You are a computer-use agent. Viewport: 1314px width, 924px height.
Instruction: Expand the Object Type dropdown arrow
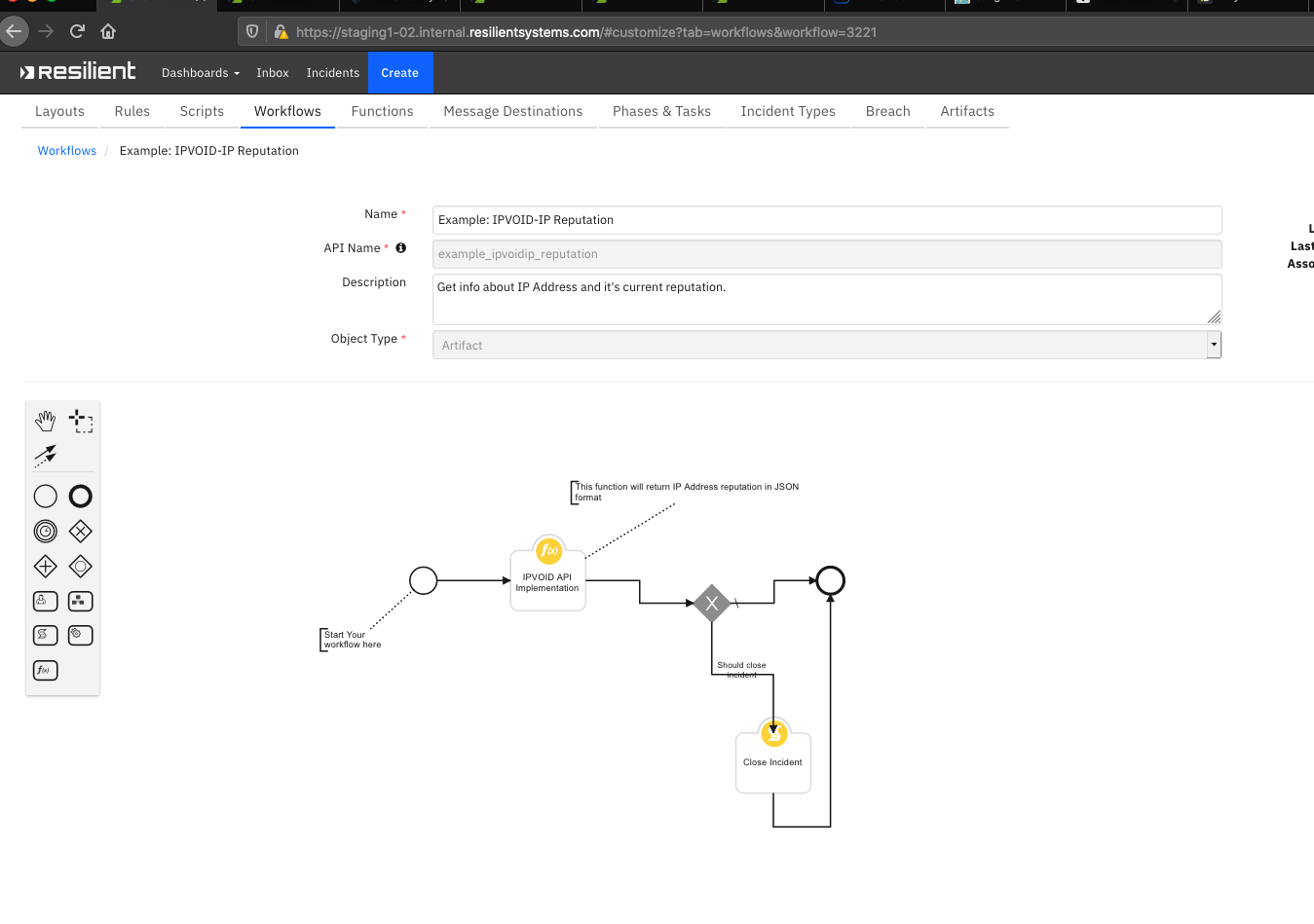click(x=1214, y=345)
